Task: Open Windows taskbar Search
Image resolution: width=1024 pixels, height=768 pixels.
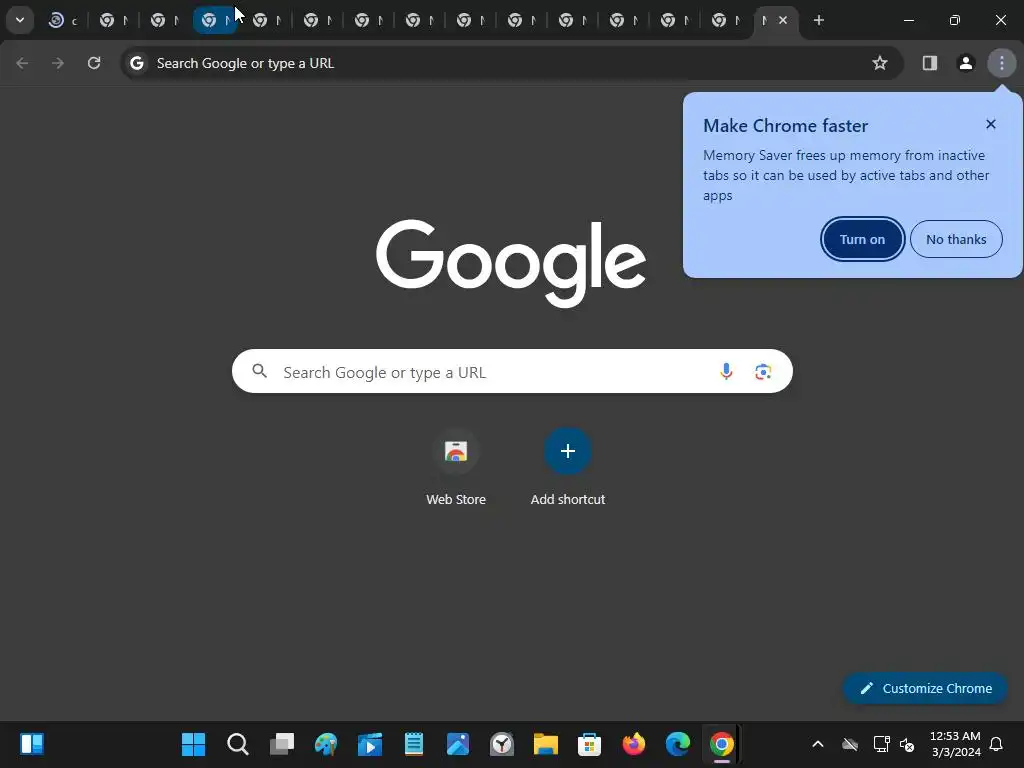Action: pos(238,744)
